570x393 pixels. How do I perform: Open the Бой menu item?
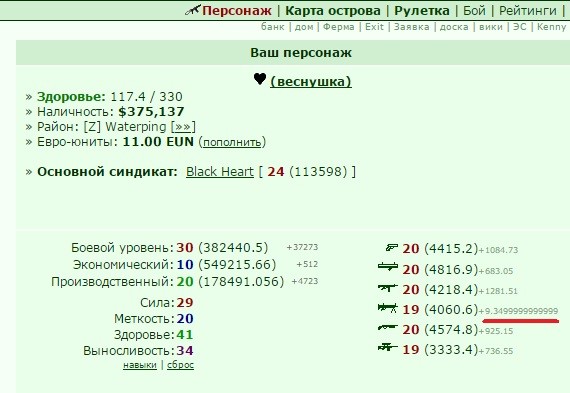click(x=474, y=11)
